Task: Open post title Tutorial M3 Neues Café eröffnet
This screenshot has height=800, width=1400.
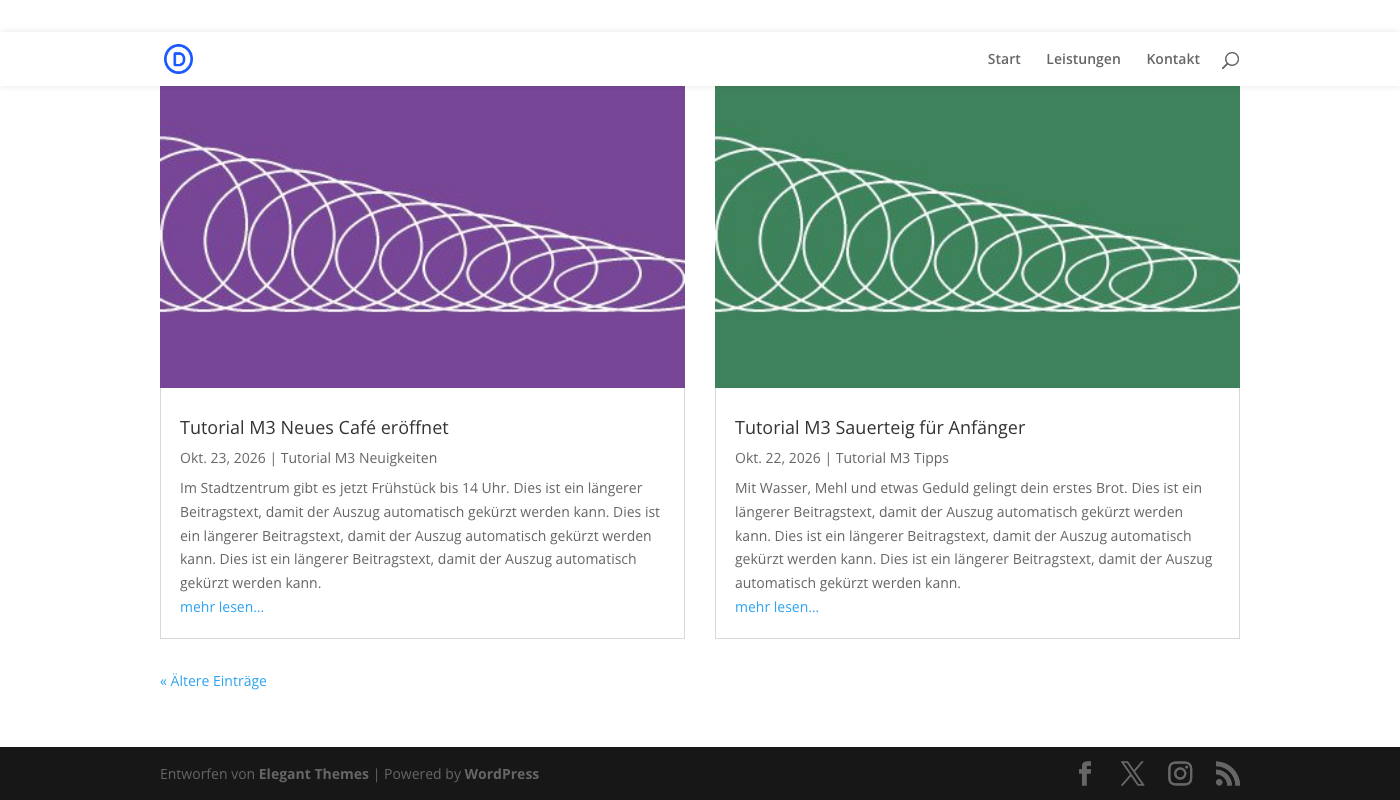Action: (314, 427)
